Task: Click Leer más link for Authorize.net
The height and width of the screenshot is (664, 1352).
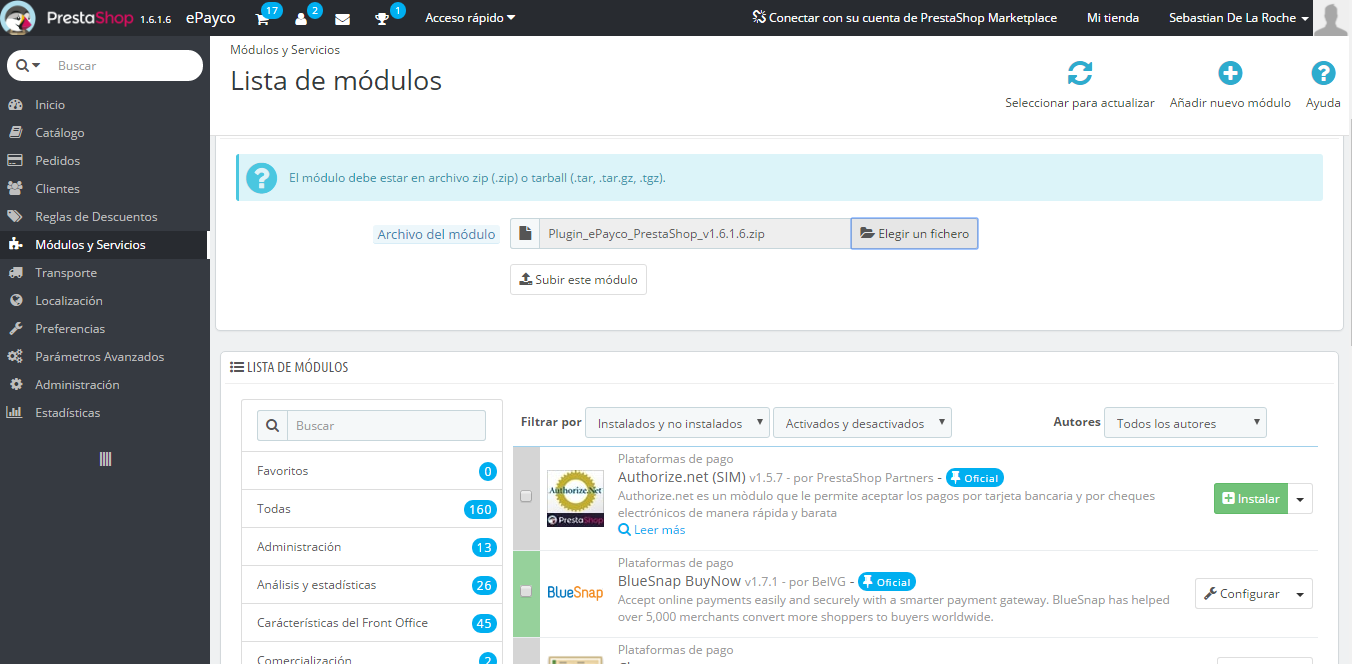Action: 652,530
